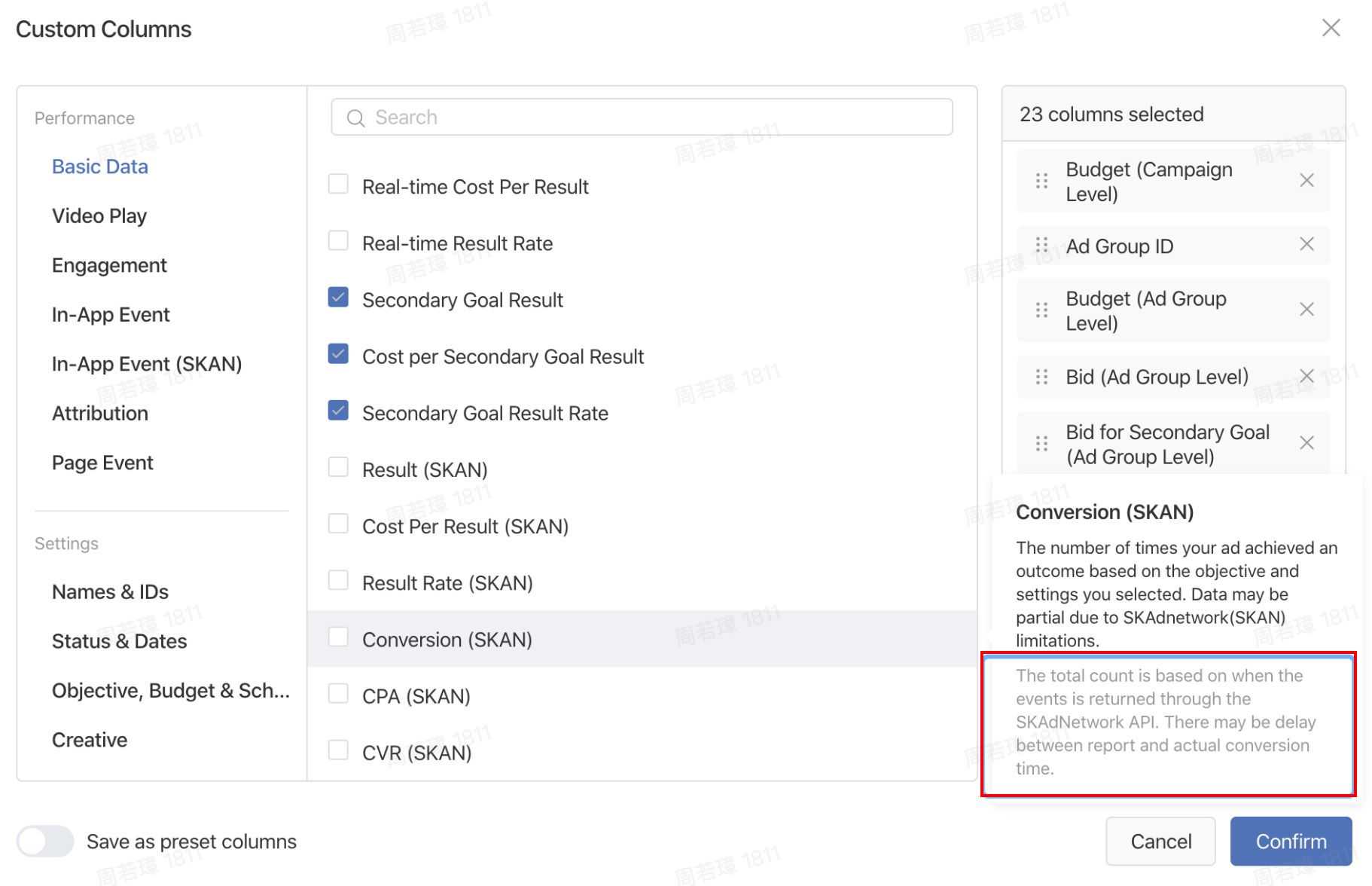Click the Conversion (SKAN) label
1372x886 pixels.
pos(447,640)
